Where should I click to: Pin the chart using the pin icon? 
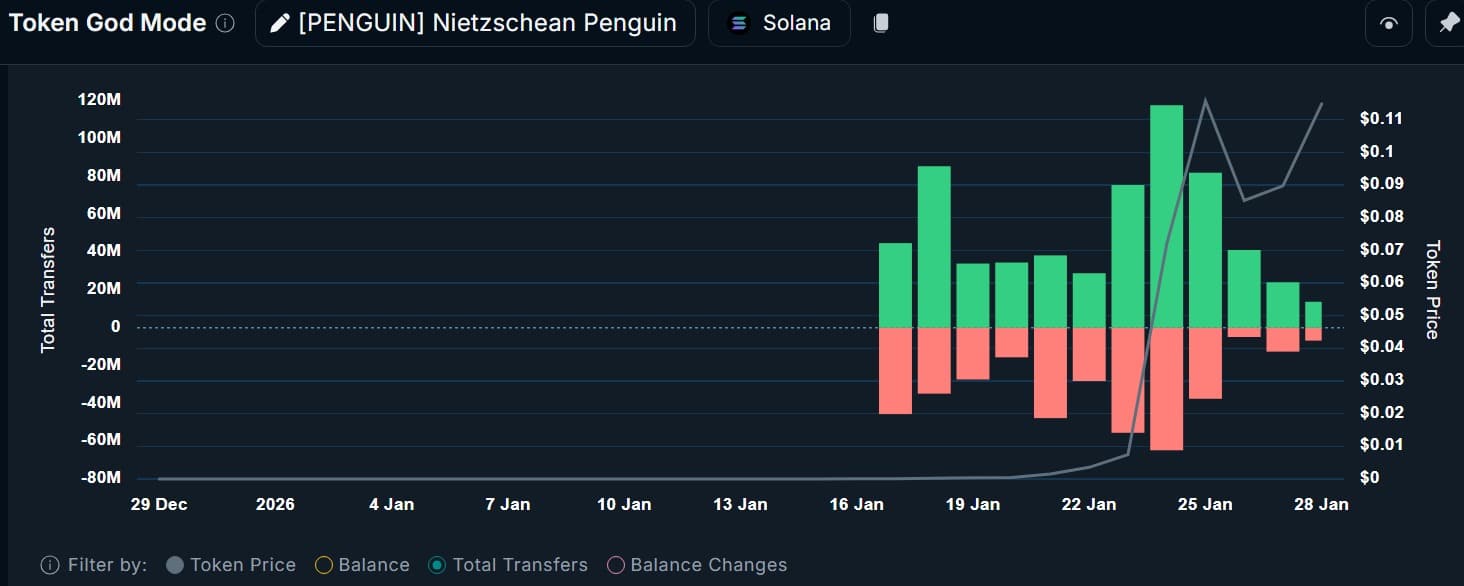click(x=1448, y=22)
